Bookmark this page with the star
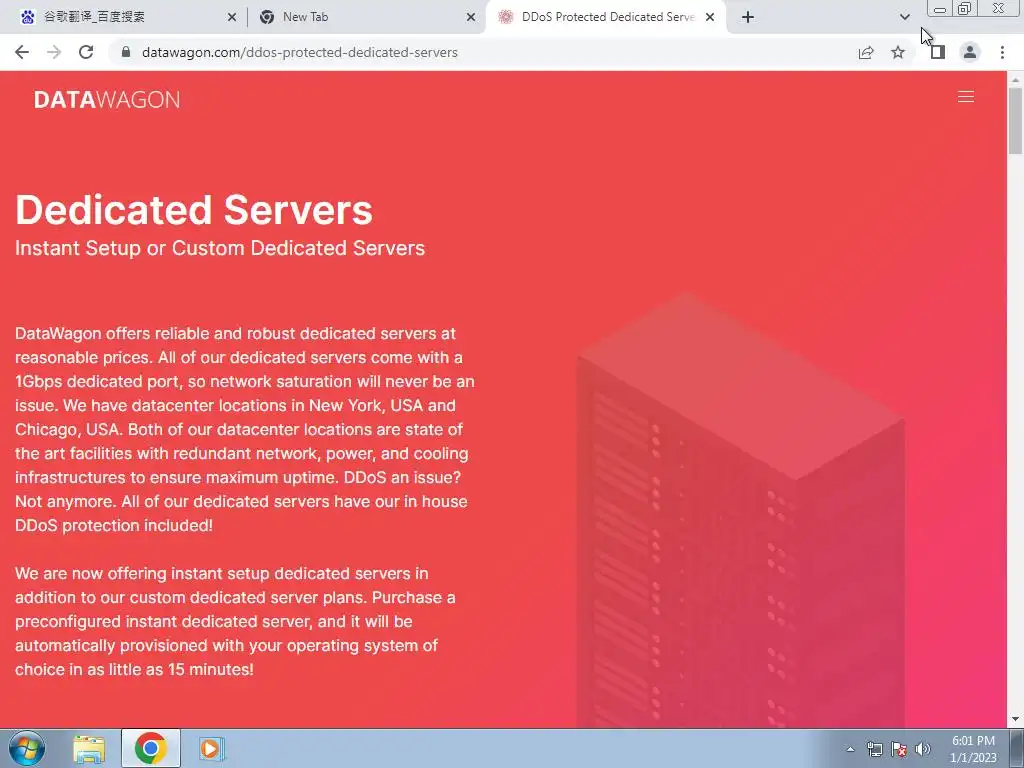 pos(898,52)
